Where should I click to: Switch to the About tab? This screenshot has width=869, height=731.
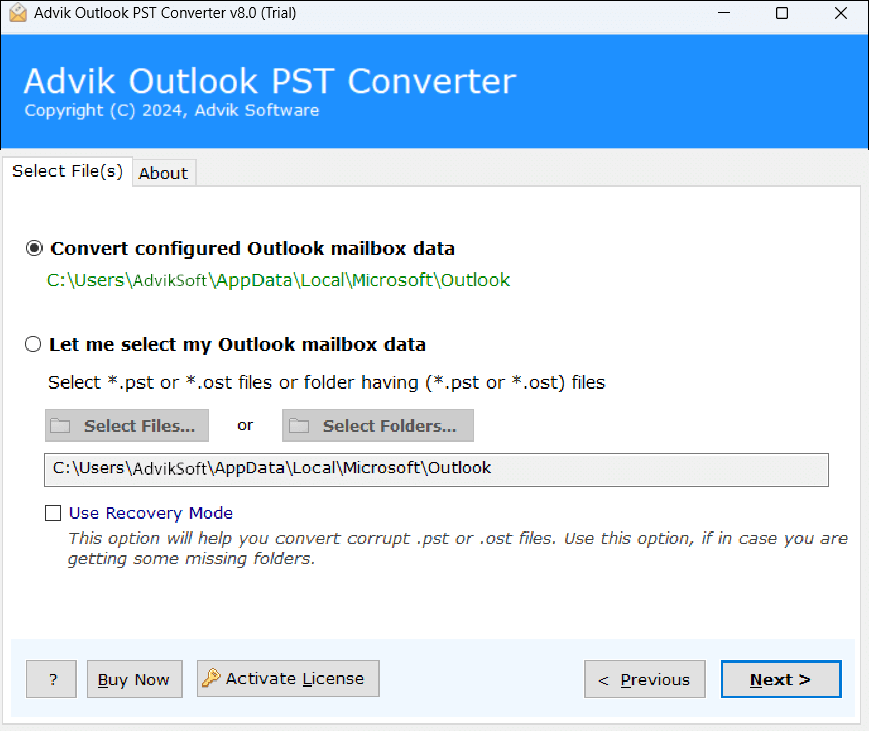tap(163, 173)
